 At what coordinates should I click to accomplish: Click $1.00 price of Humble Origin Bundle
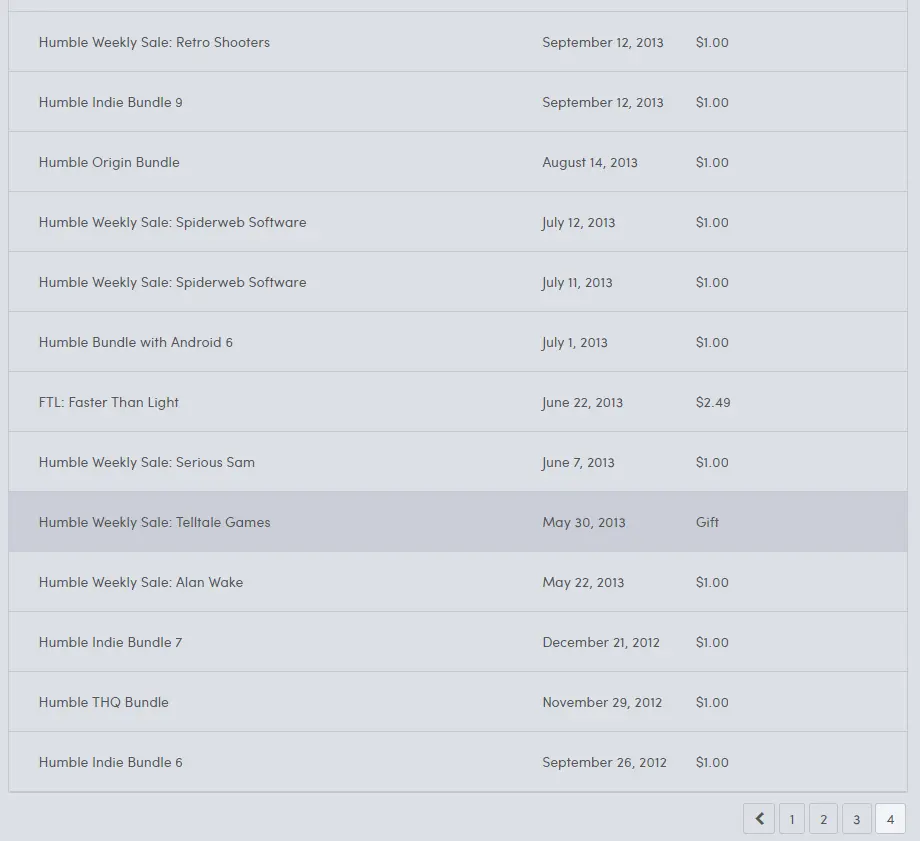click(x=712, y=163)
